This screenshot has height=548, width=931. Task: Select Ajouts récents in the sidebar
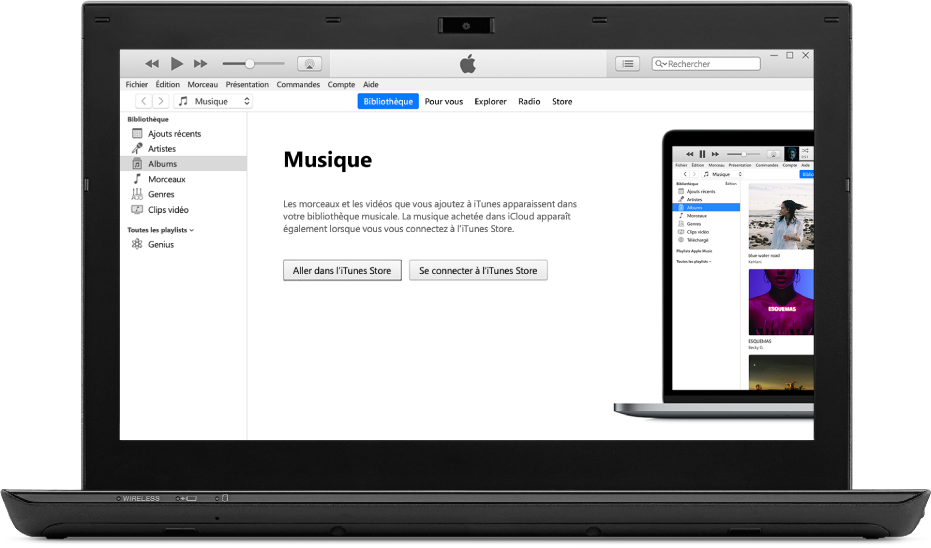tap(183, 134)
